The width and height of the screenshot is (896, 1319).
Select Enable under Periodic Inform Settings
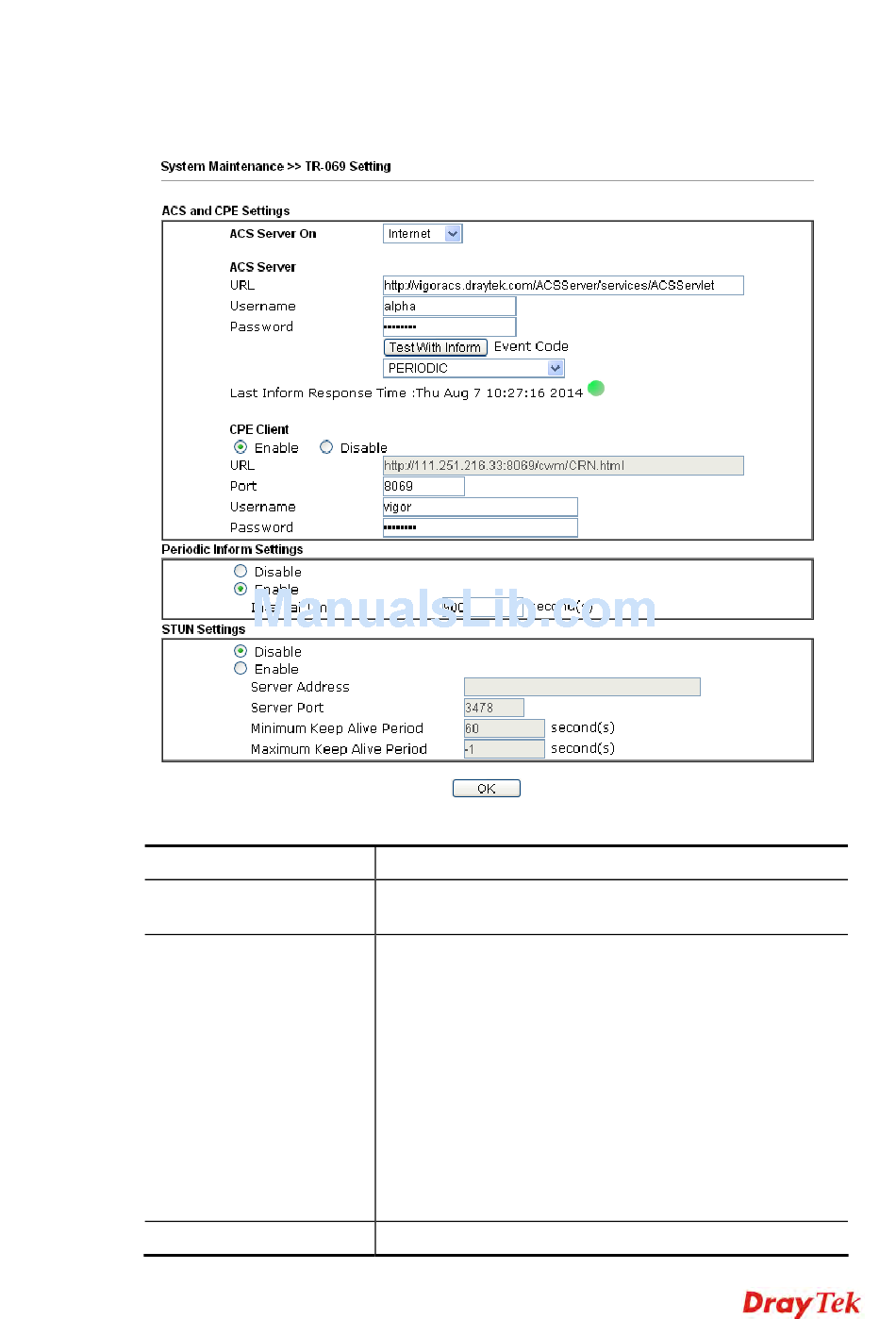pos(241,589)
